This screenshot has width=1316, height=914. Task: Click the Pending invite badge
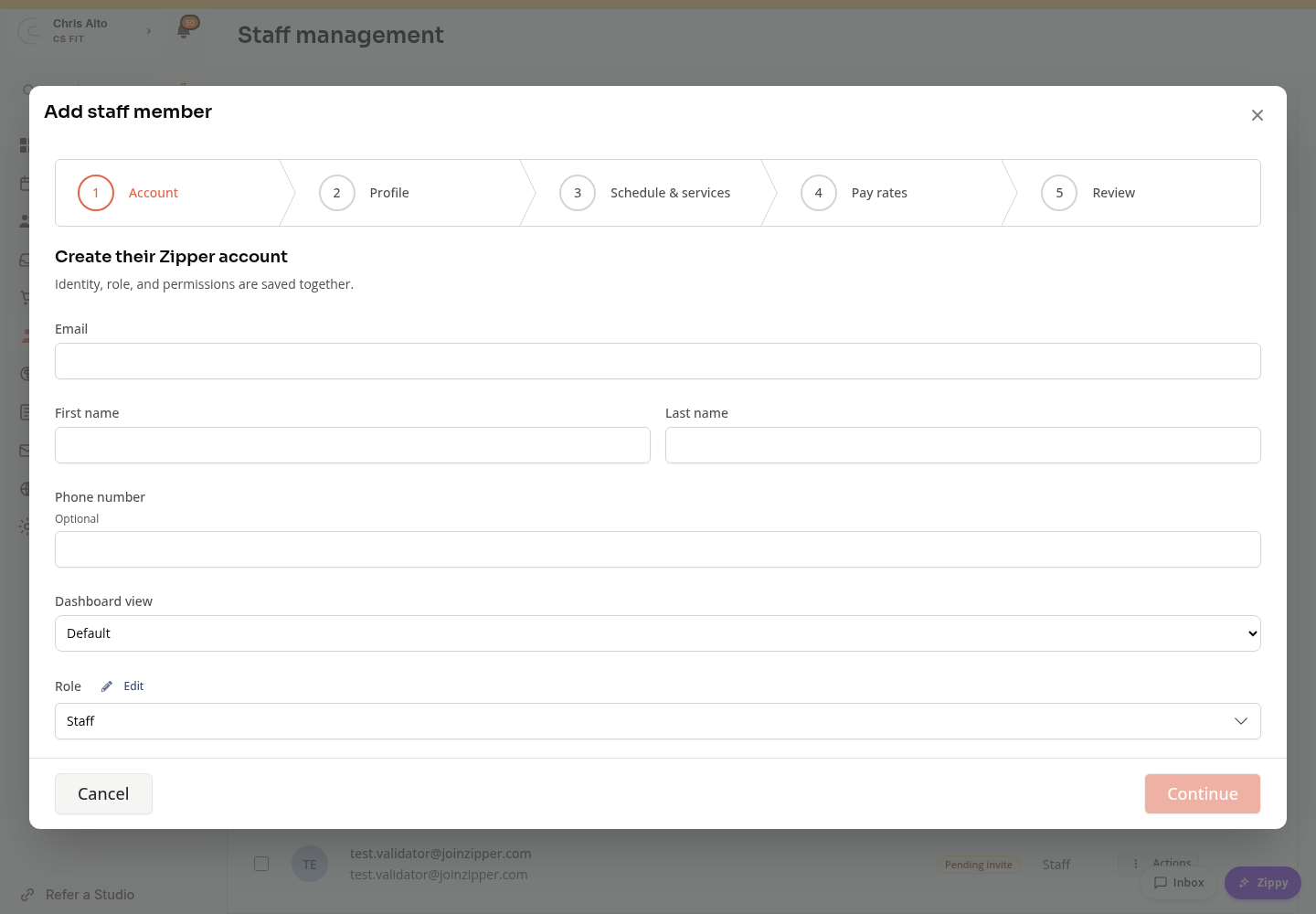point(979,865)
